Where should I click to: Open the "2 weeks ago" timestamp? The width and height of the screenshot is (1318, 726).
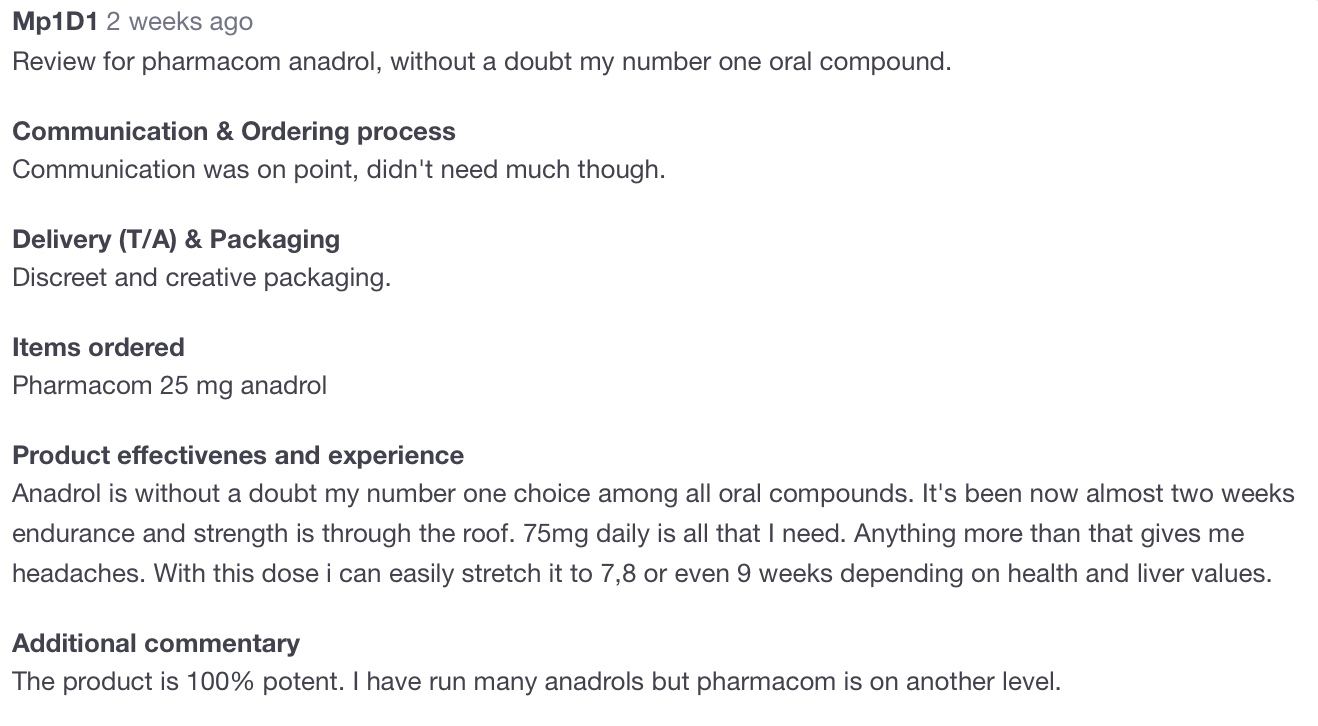coord(179,22)
